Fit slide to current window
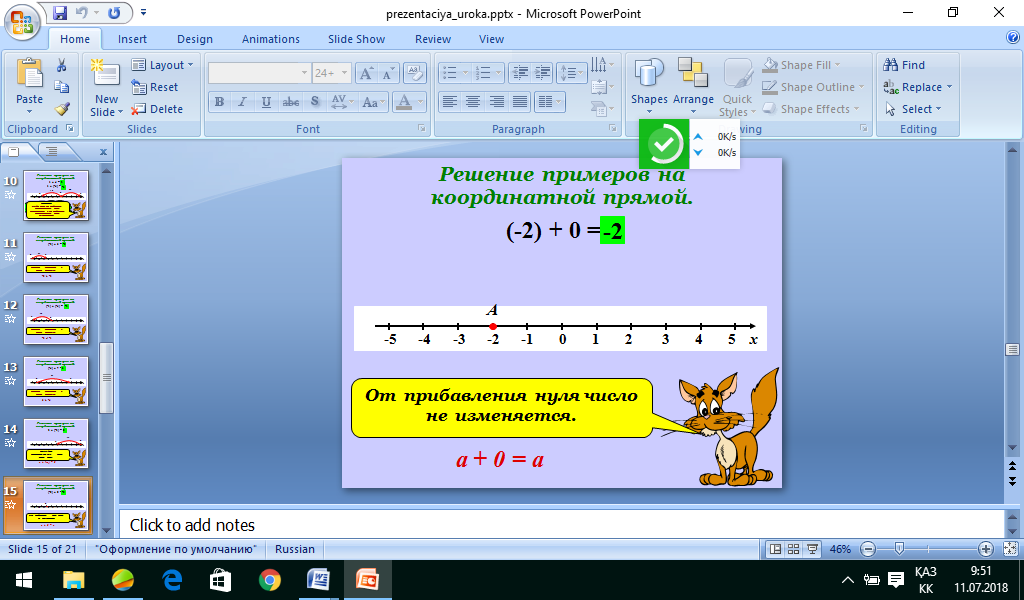Image resolution: width=1024 pixels, height=600 pixels. click(x=1010, y=549)
